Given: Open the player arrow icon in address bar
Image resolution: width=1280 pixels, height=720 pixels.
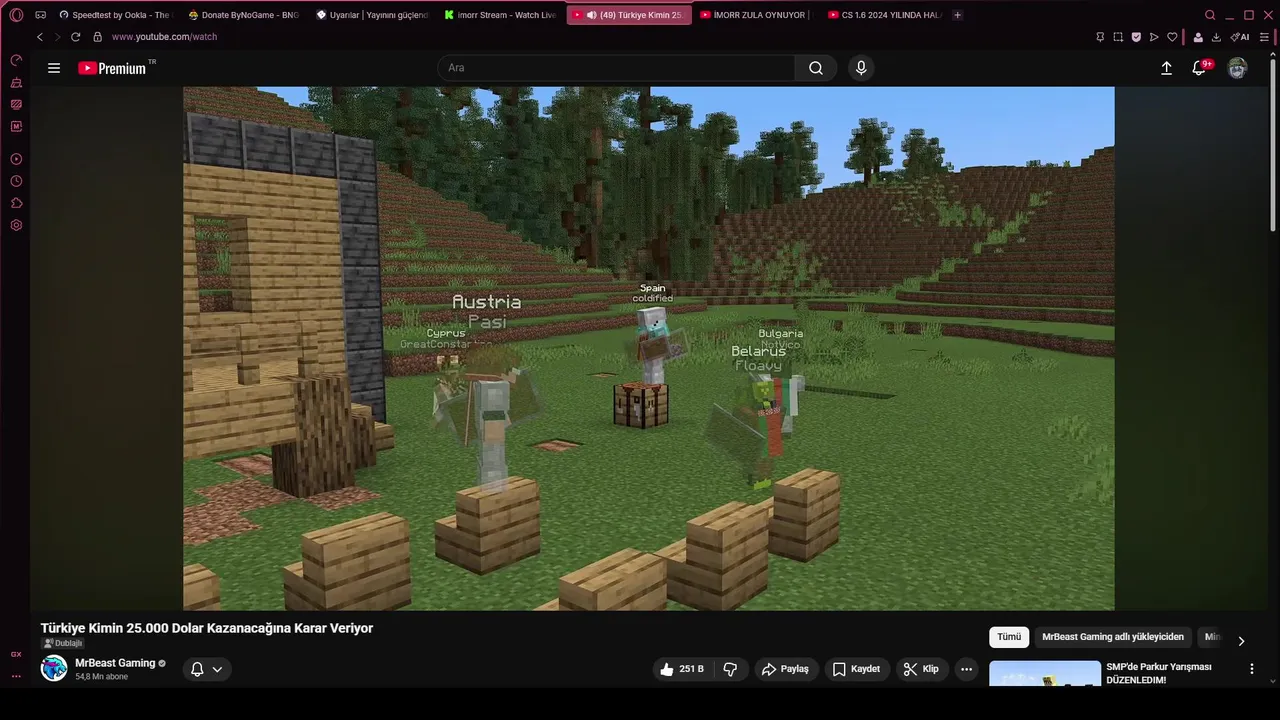Looking at the screenshot, I should (x=1154, y=37).
